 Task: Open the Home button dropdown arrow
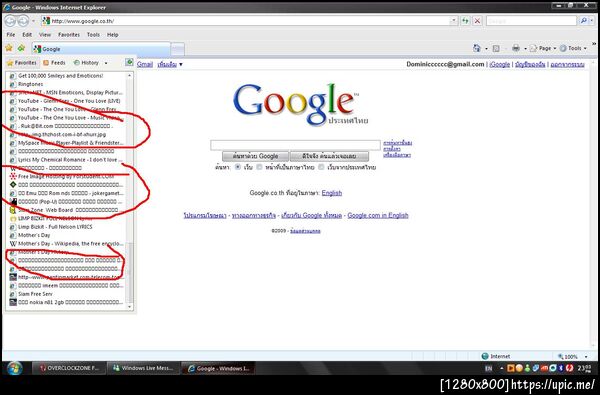486,49
